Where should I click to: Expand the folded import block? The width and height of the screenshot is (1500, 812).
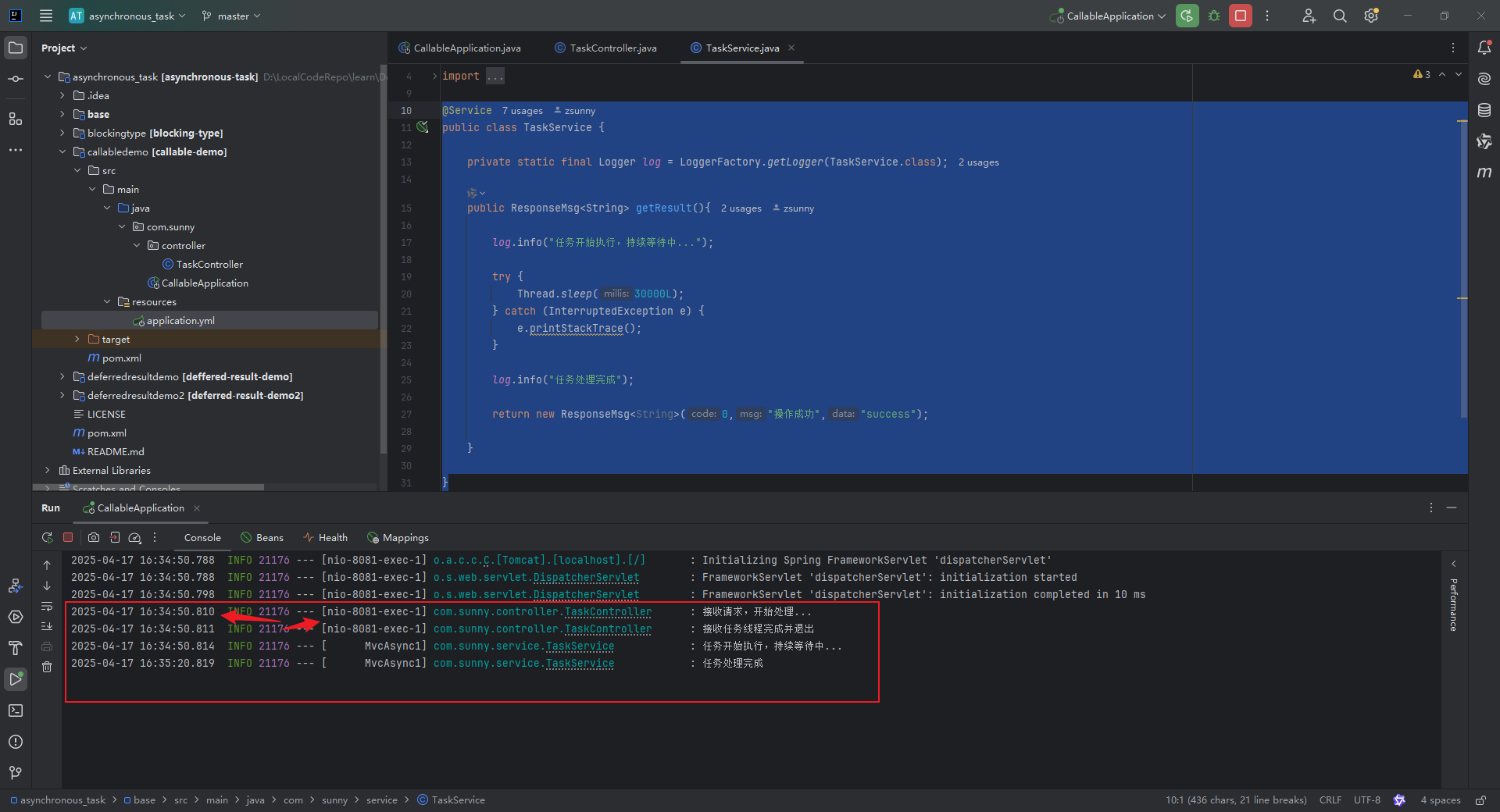[434, 76]
